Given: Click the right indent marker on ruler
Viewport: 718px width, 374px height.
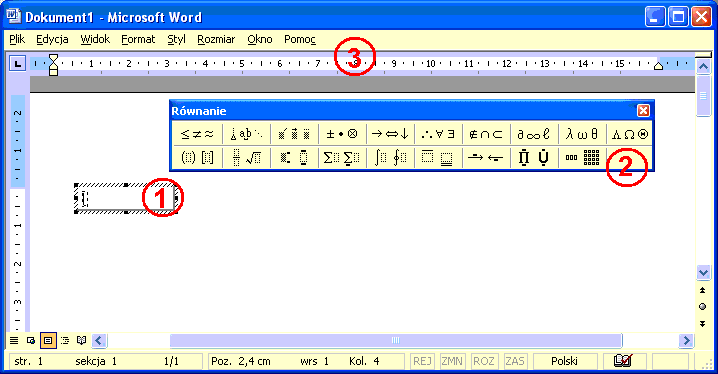Looking at the screenshot, I should point(658,66).
